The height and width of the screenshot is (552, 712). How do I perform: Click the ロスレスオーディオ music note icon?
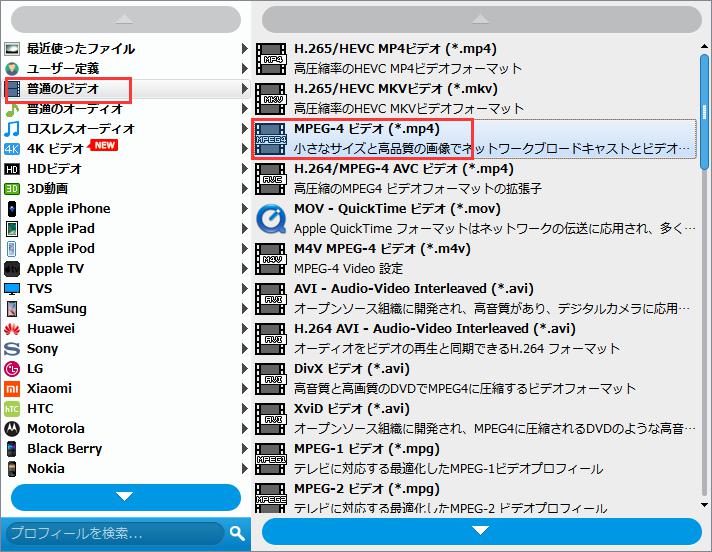click(12, 129)
